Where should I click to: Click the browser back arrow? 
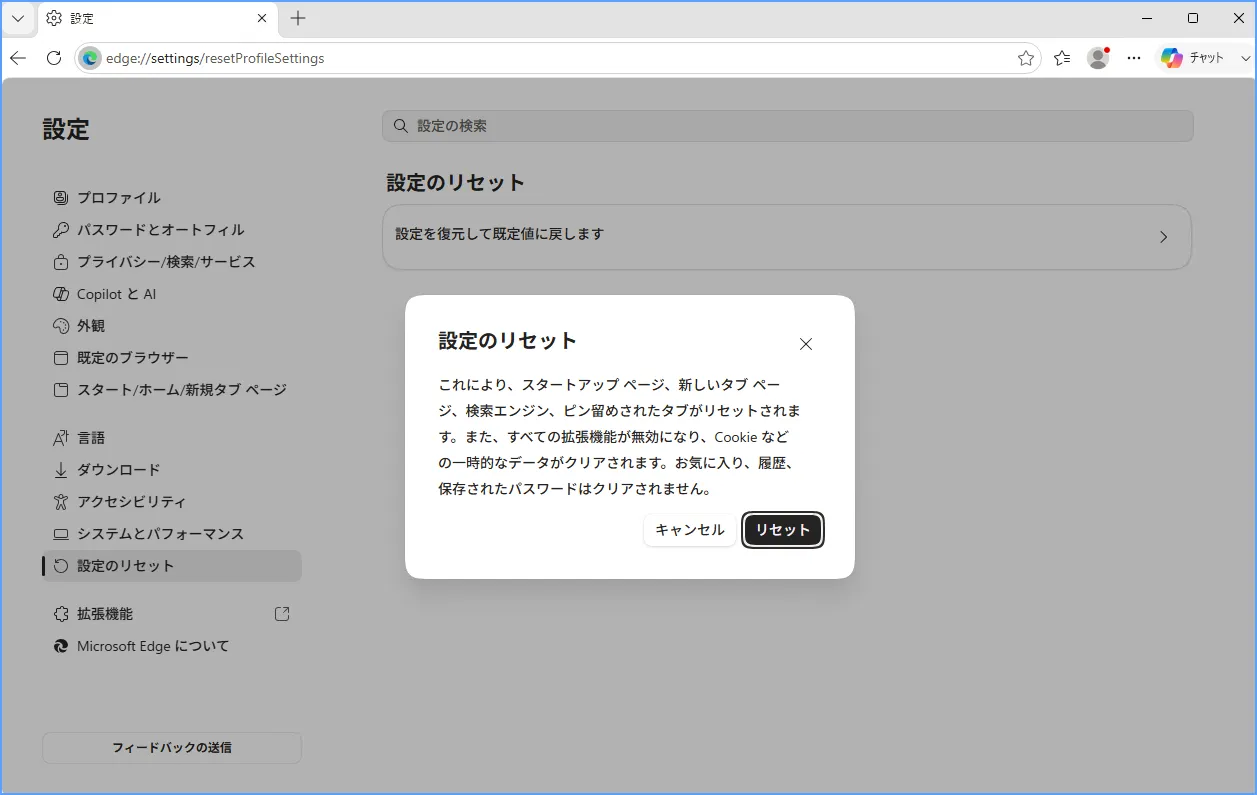pyautogui.click(x=18, y=58)
